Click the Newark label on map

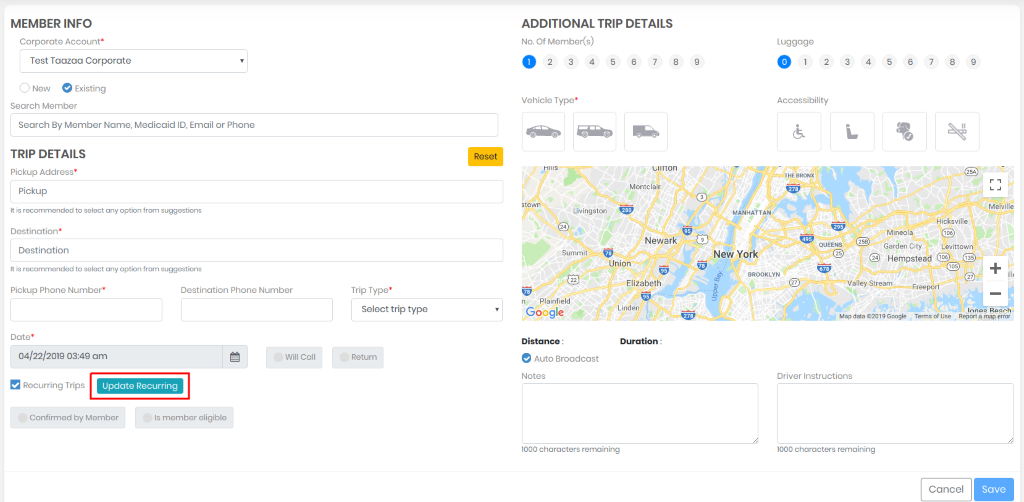[x=661, y=240]
